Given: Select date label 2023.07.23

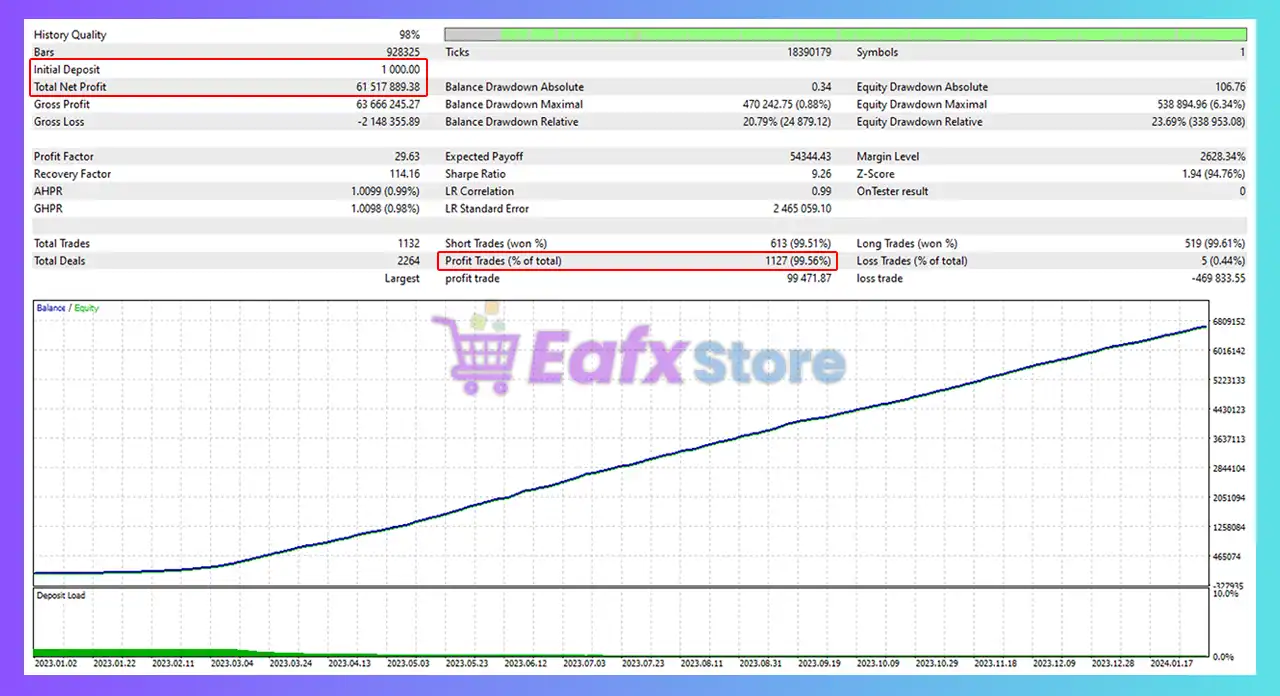Looking at the screenshot, I should (x=643, y=662).
